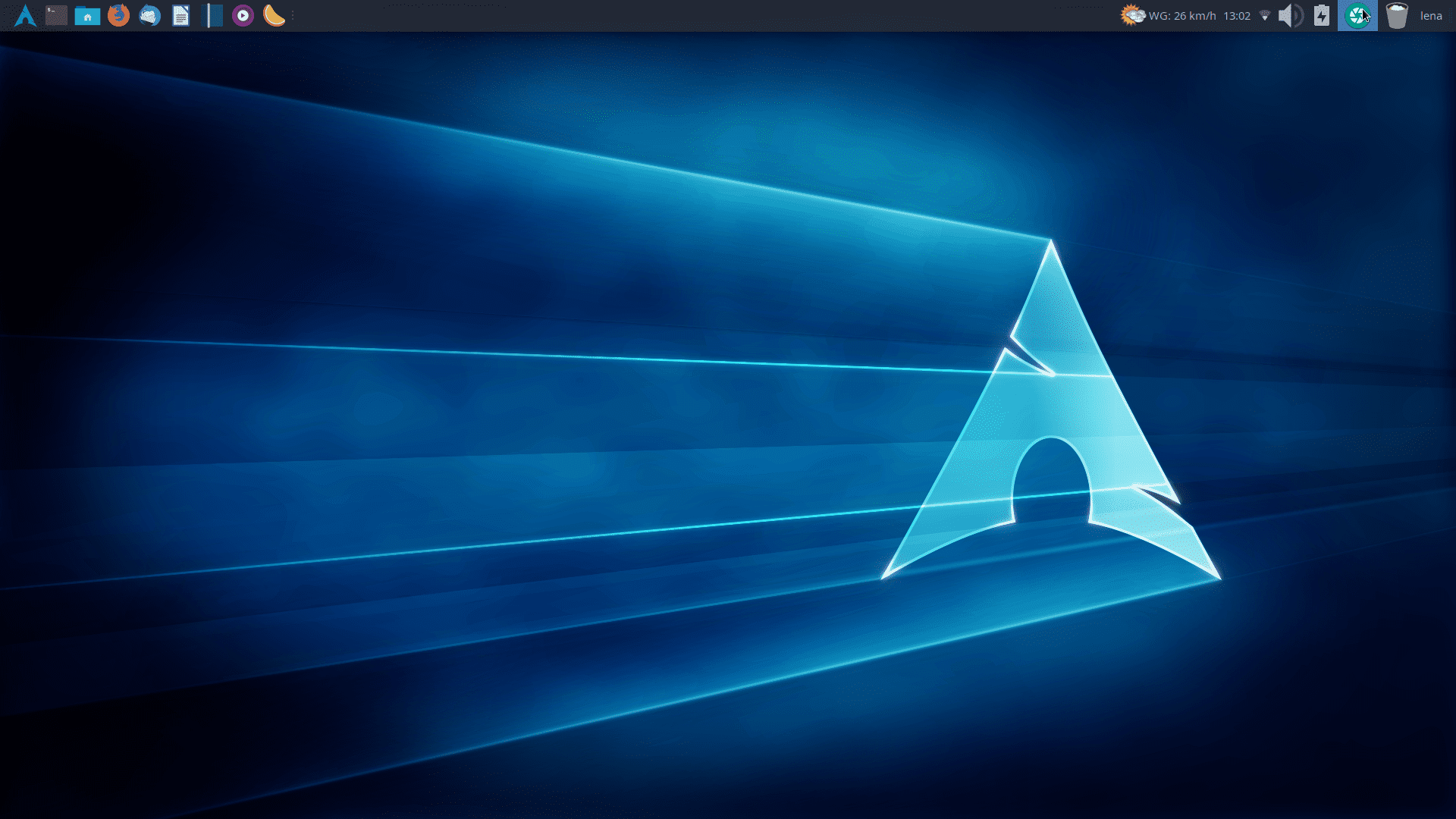Open the weather plugin sun-cloud icon
This screenshot has width=1456, height=819.
click(x=1133, y=15)
